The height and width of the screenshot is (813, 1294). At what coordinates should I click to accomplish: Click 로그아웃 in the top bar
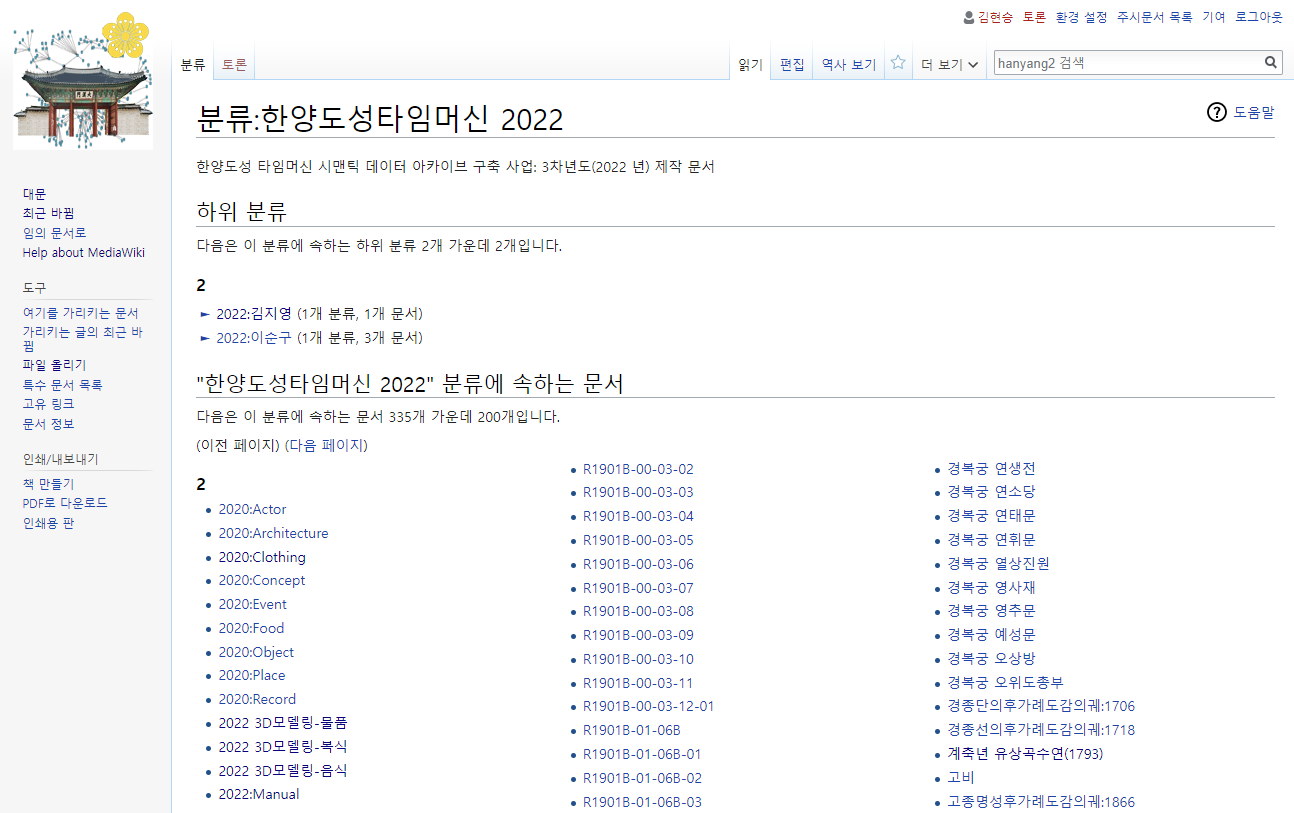1258,17
